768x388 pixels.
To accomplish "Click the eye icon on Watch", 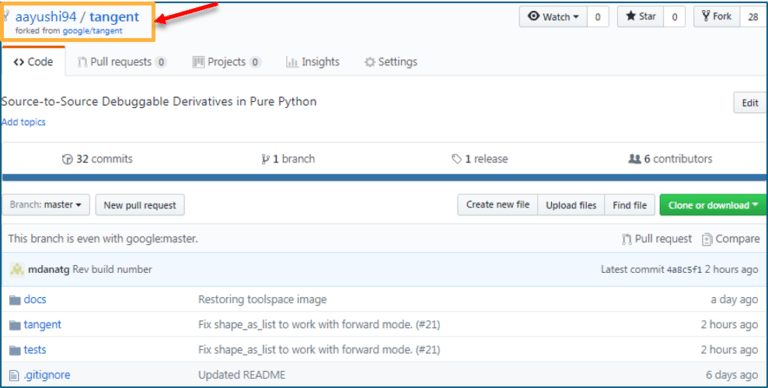I will (533, 16).
